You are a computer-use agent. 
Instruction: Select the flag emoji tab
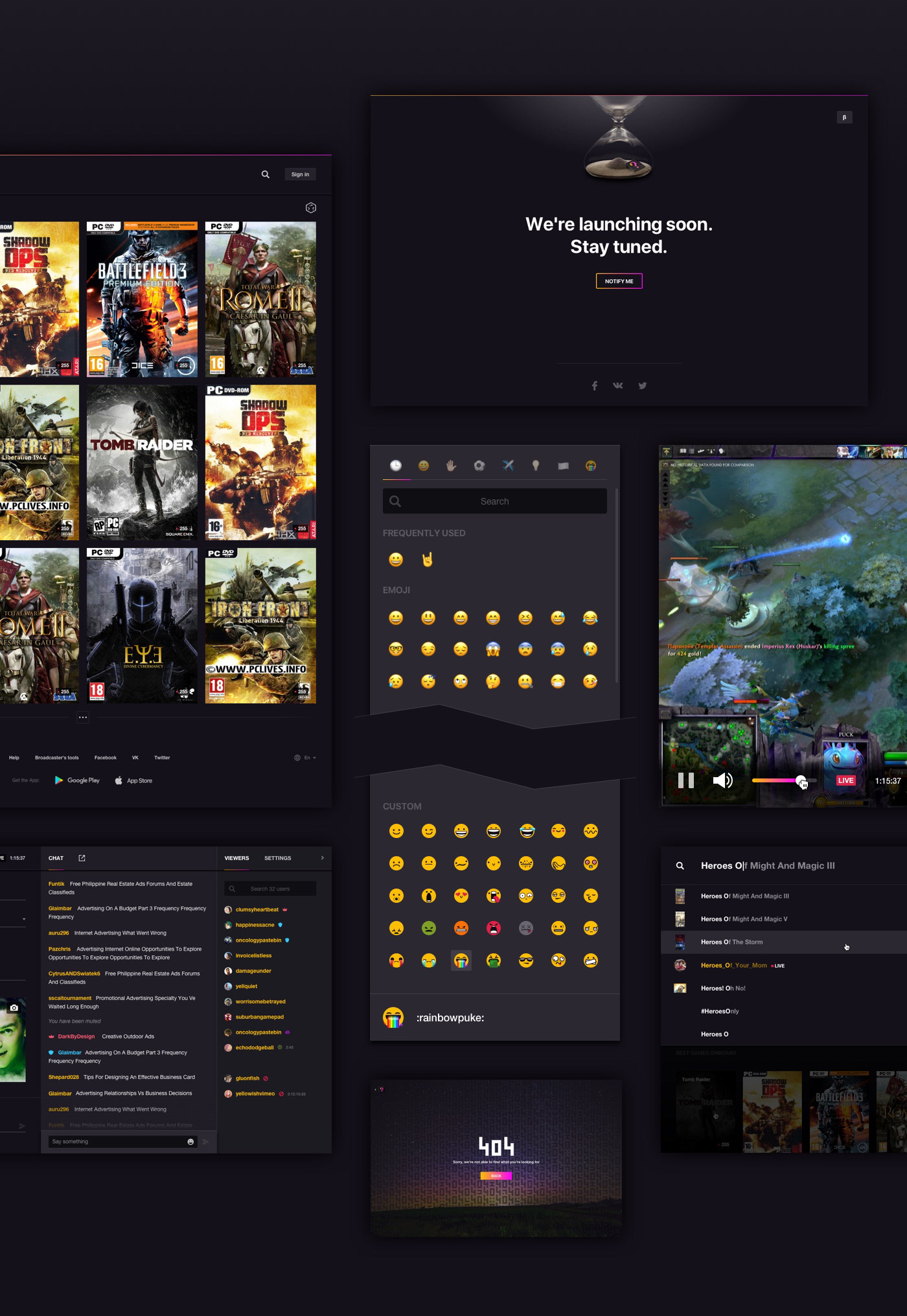click(563, 466)
